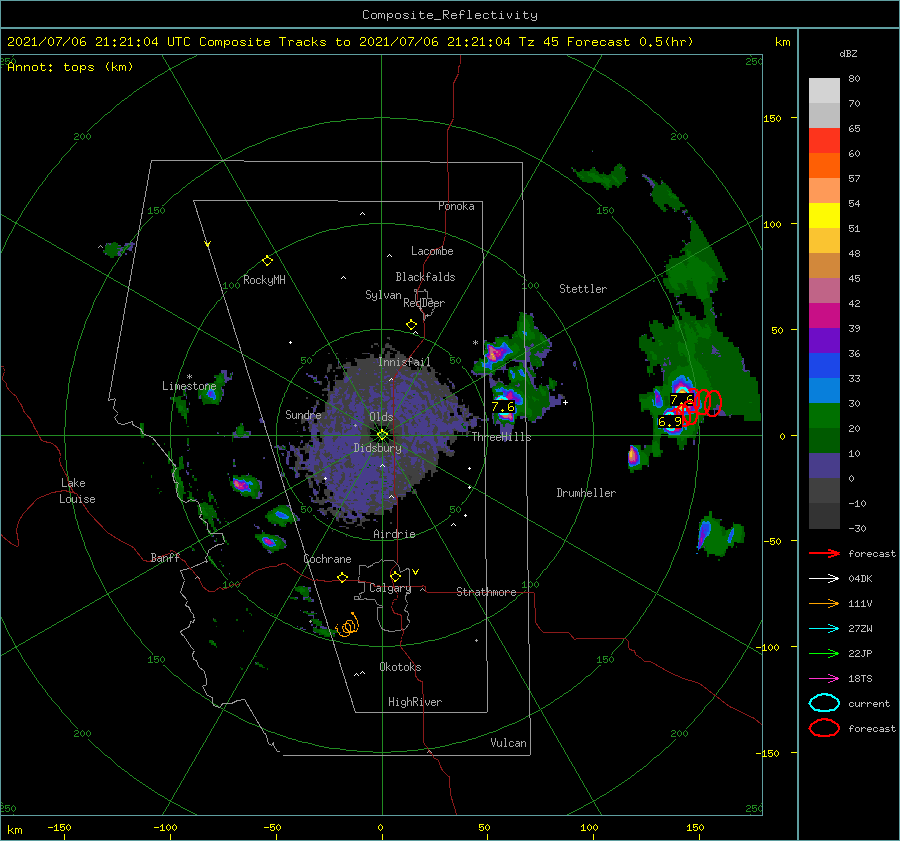
Task: Click the HighRiver label
Action: click(414, 702)
